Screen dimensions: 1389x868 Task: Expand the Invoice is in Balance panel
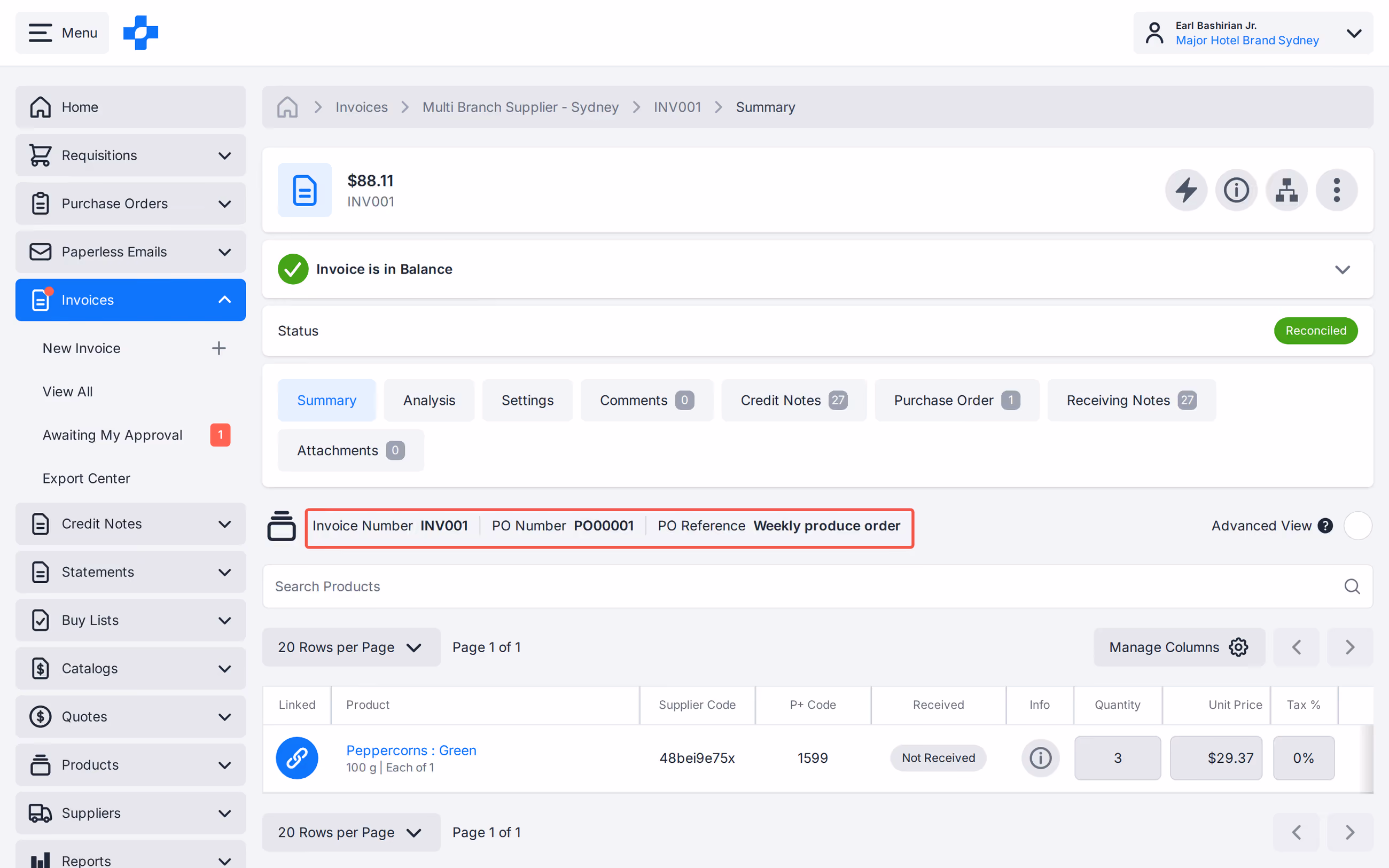1343,269
